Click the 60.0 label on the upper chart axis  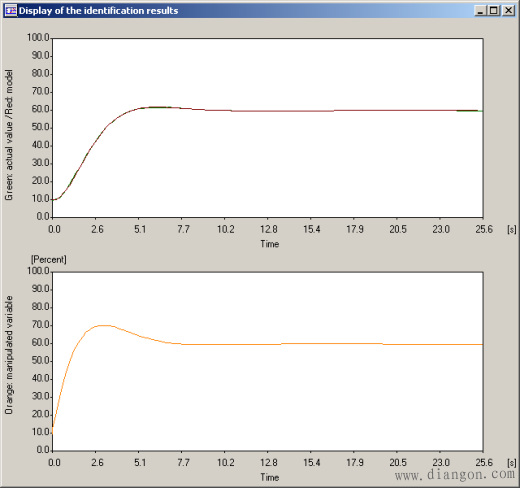(x=41, y=109)
